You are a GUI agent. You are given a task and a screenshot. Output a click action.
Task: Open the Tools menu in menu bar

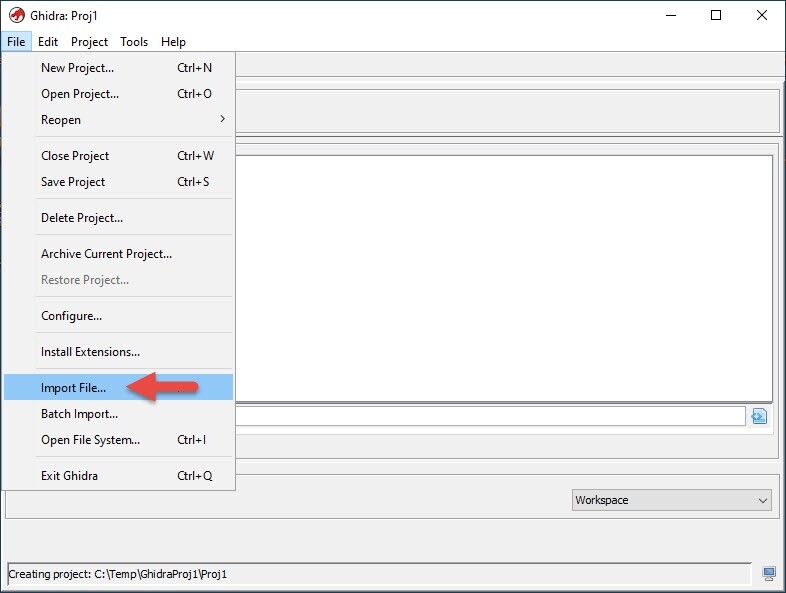point(134,42)
